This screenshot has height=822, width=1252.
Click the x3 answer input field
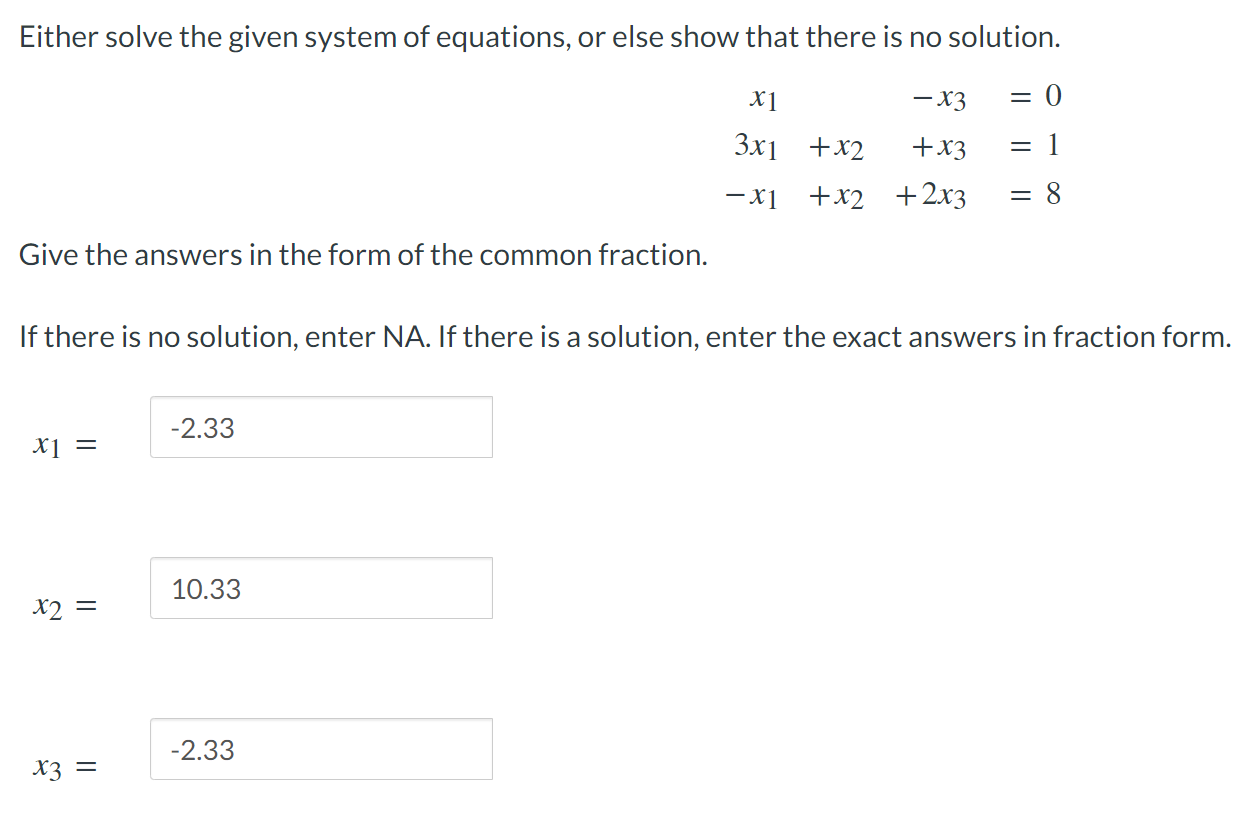[320, 749]
